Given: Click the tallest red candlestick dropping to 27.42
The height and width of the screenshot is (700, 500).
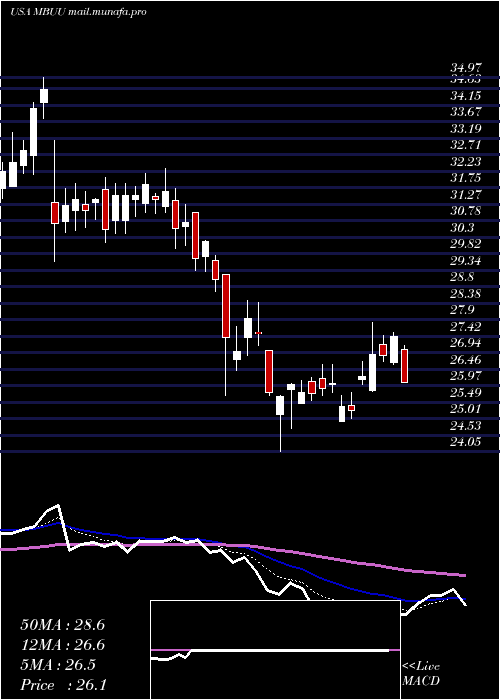Looking at the screenshot, I should coord(226,306).
